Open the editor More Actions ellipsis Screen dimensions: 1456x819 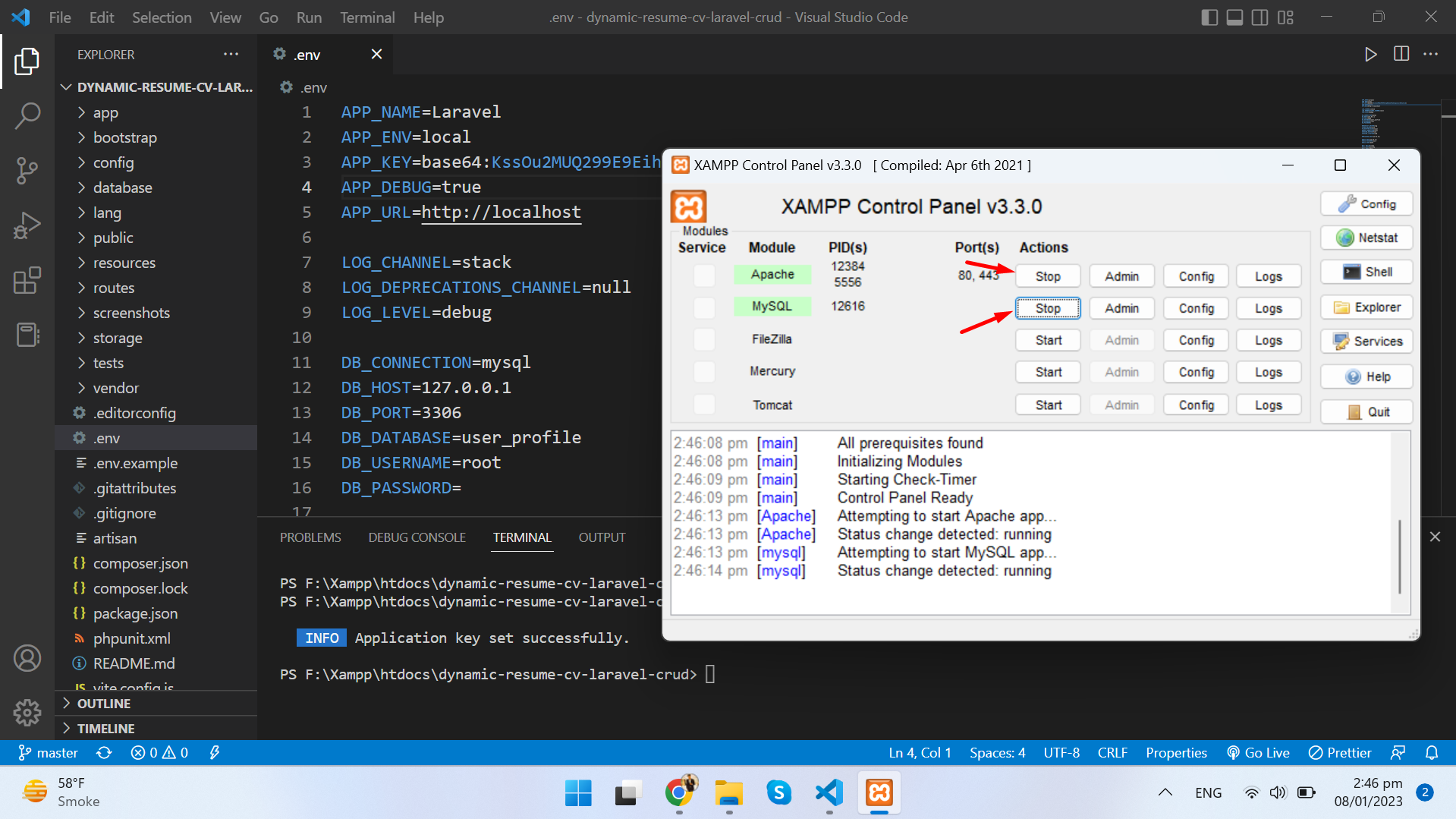[1431, 54]
